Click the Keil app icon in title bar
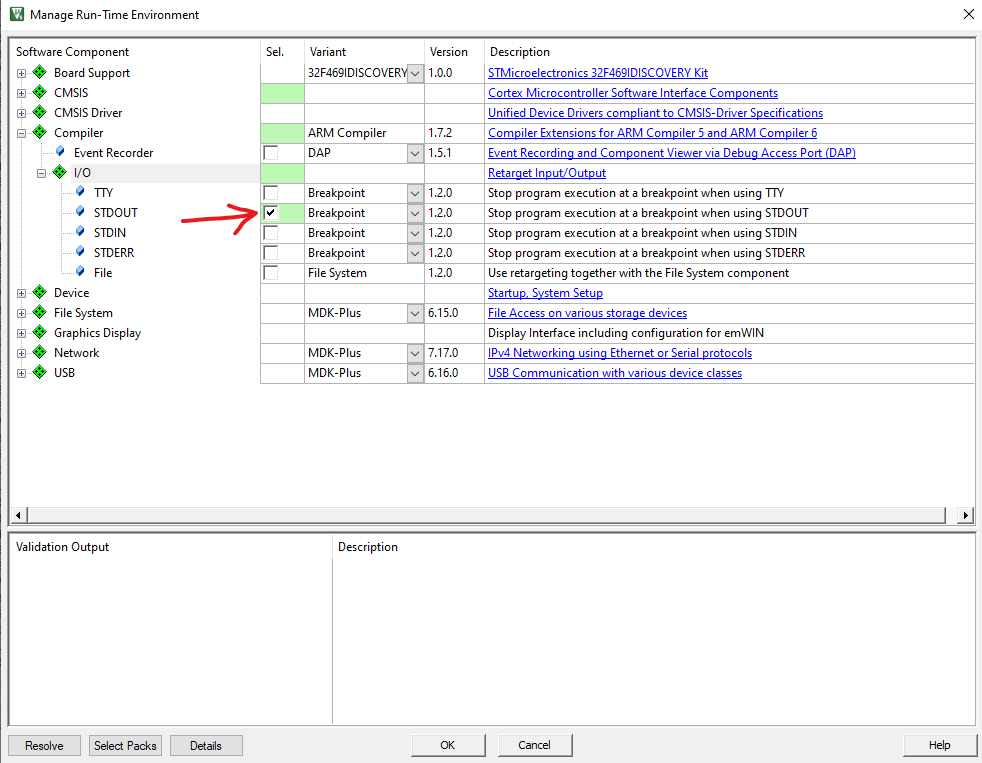982x763 pixels. [17, 14]
